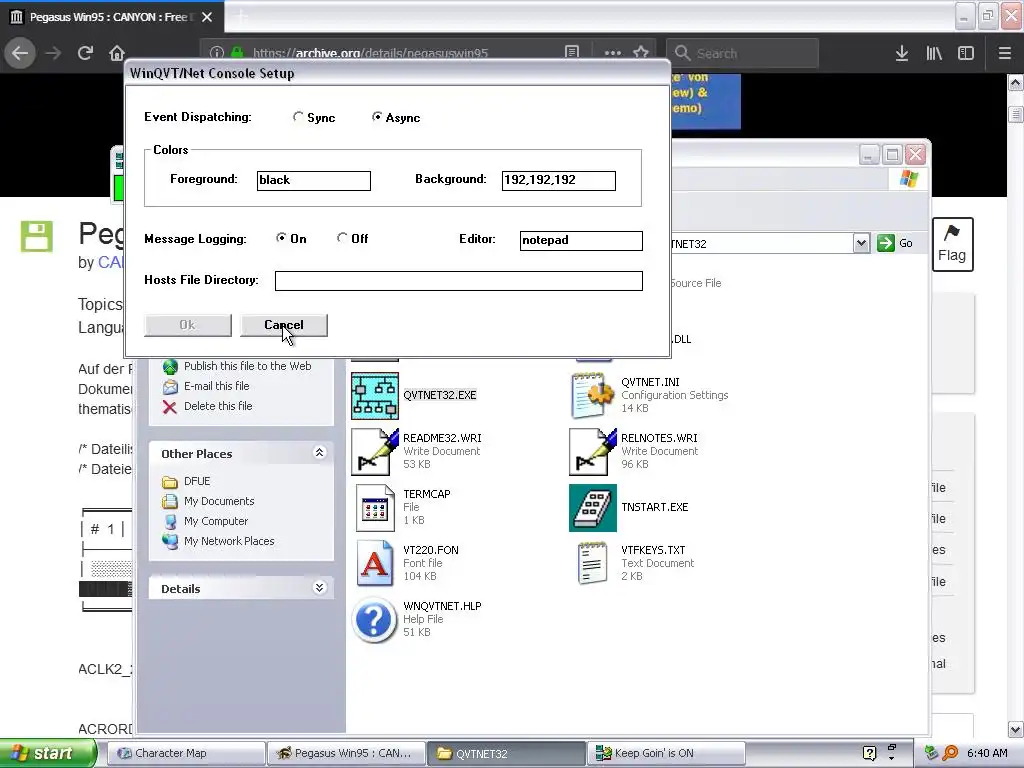
Task: Select the Pegasus Win95 browser tab
Action: pos(112,17)
